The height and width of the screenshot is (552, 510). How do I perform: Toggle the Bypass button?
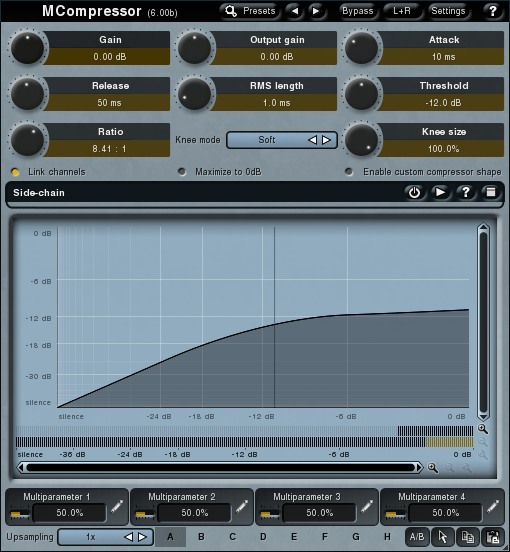click(358, 11)
